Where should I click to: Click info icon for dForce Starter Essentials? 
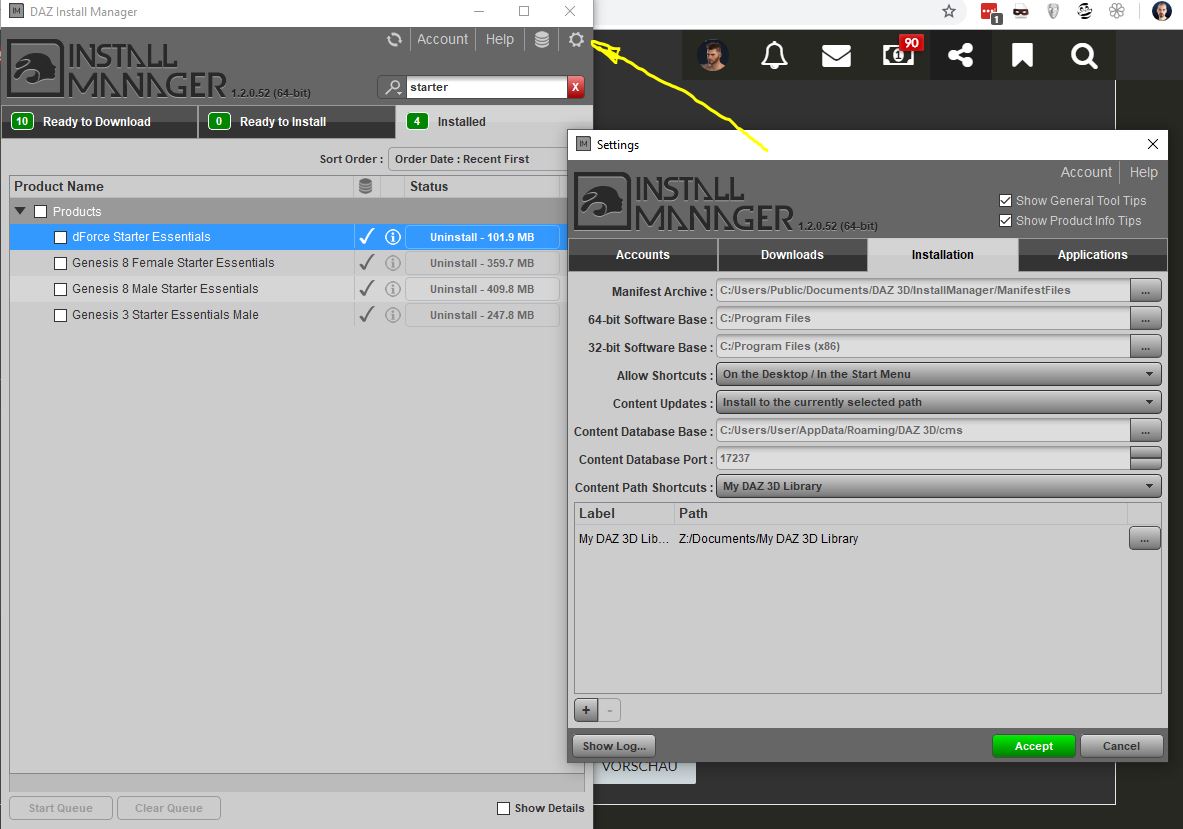(392, 237)
